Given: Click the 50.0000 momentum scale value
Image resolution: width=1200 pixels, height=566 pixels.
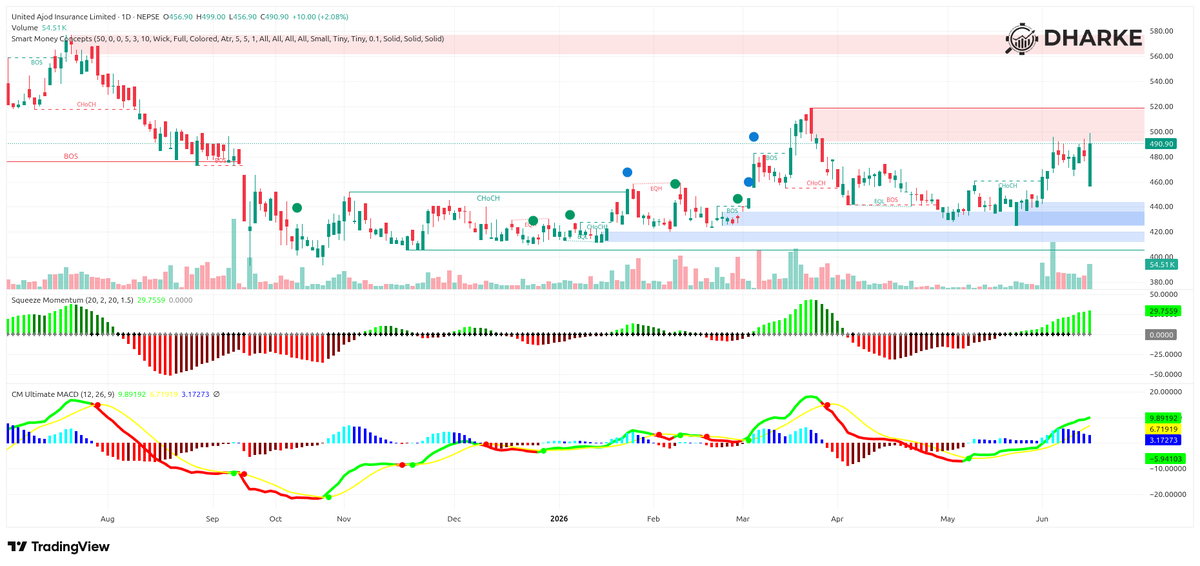Looking at the screenshot, I should [x=1165, y=295].
